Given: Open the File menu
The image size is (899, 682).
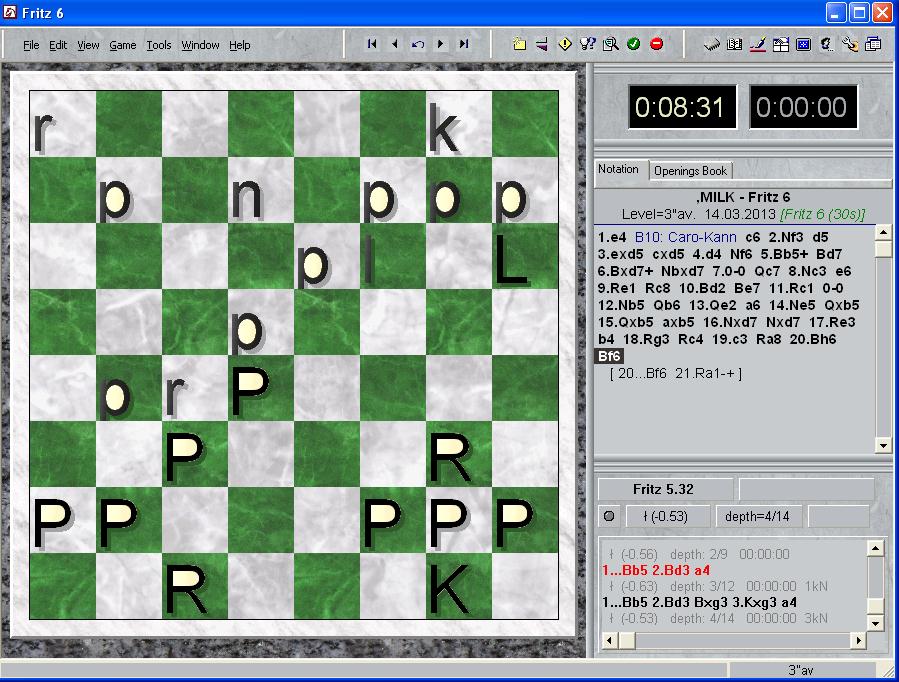Looking at the screenshot, I should tap(31, 45).
